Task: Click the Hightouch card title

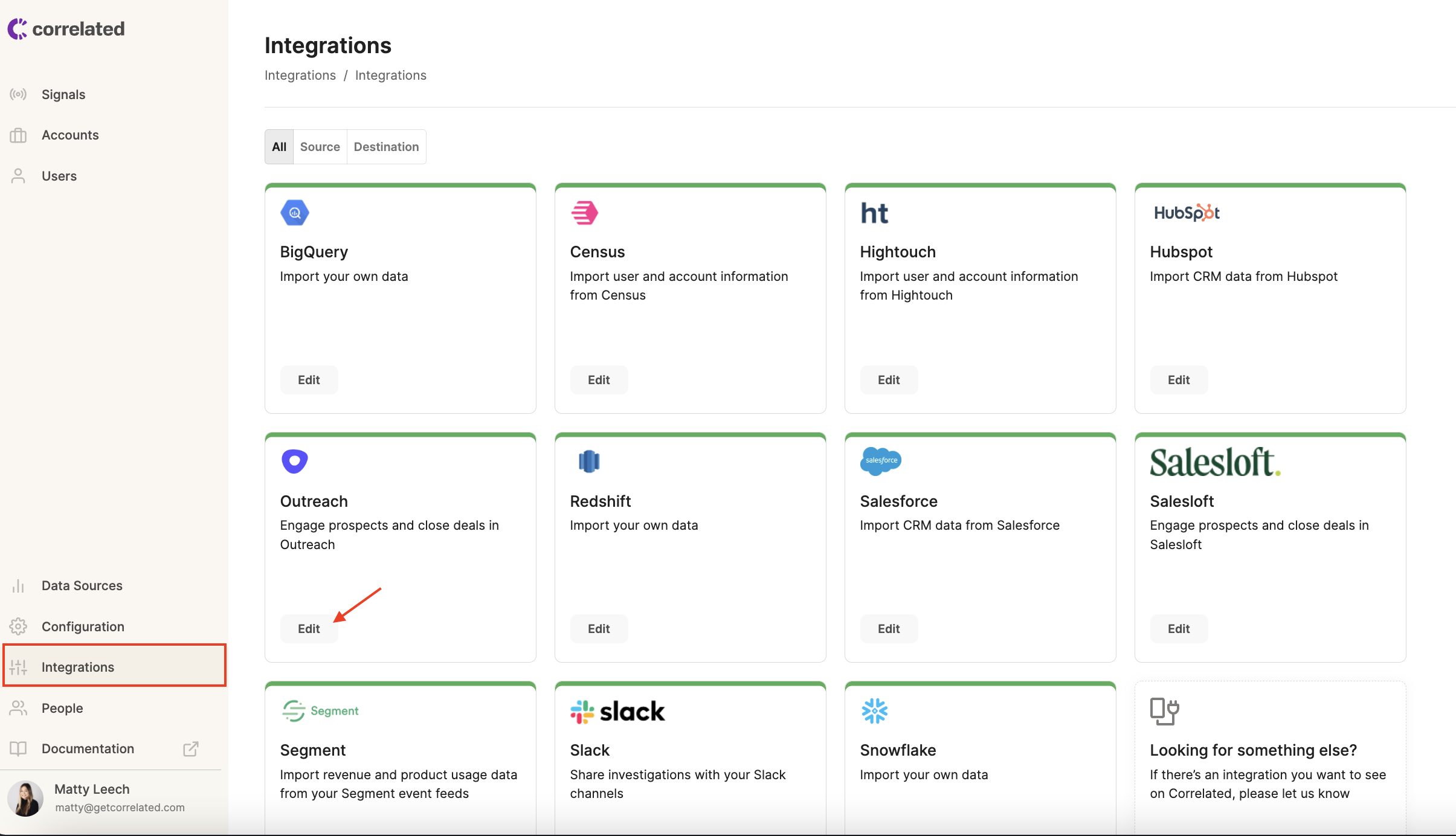Action: (x=898, y=252)
